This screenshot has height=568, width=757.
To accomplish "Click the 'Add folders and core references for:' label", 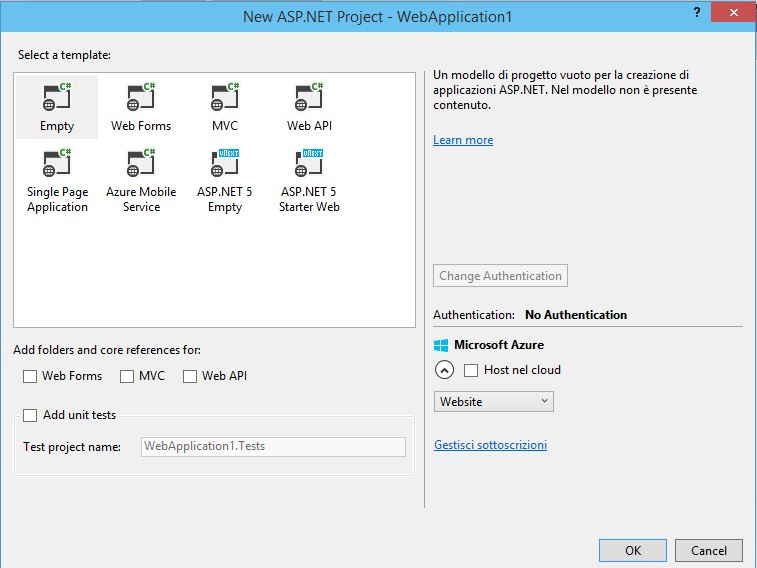I will (x=107, y=350).
